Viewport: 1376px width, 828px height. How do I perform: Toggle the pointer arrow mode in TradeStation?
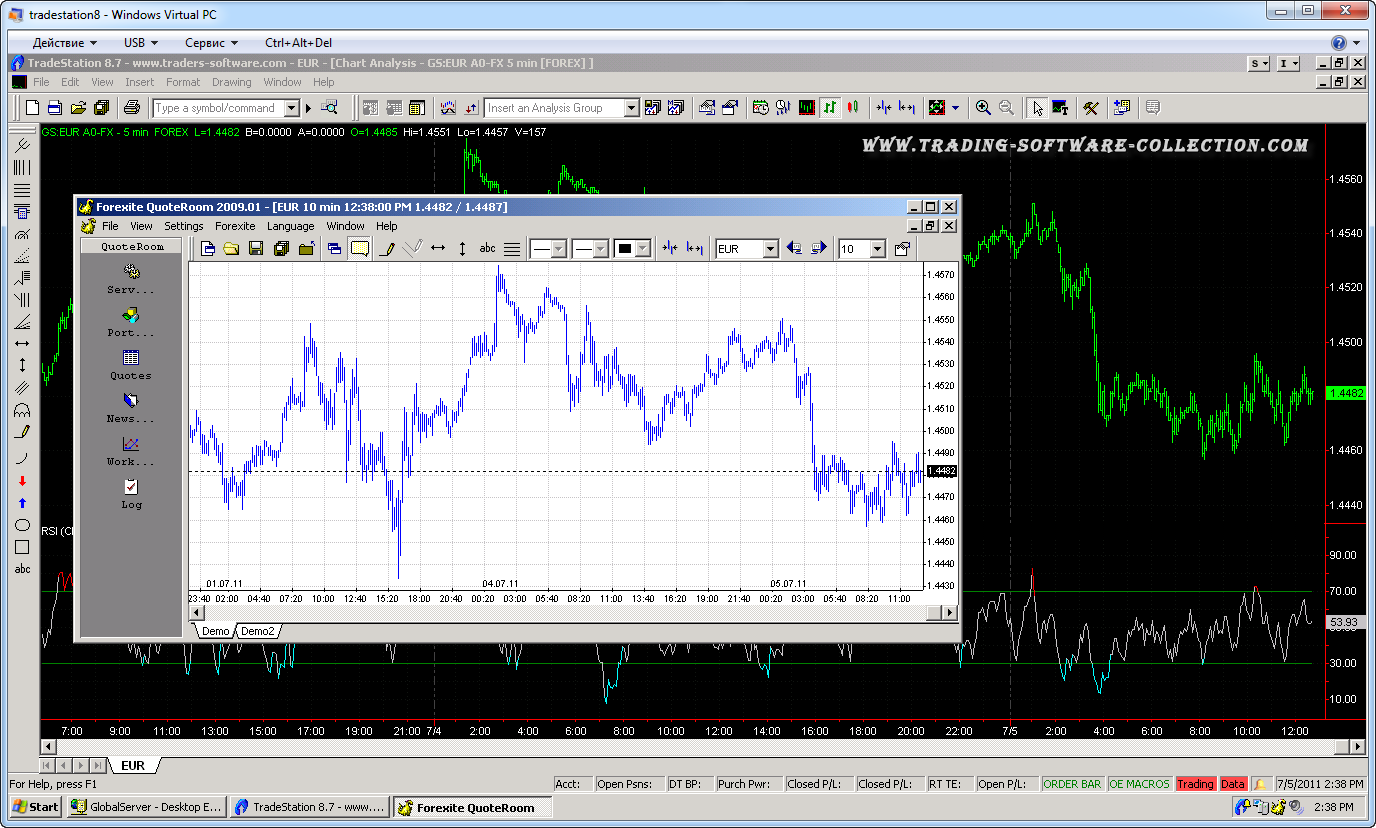[1038, 108]
